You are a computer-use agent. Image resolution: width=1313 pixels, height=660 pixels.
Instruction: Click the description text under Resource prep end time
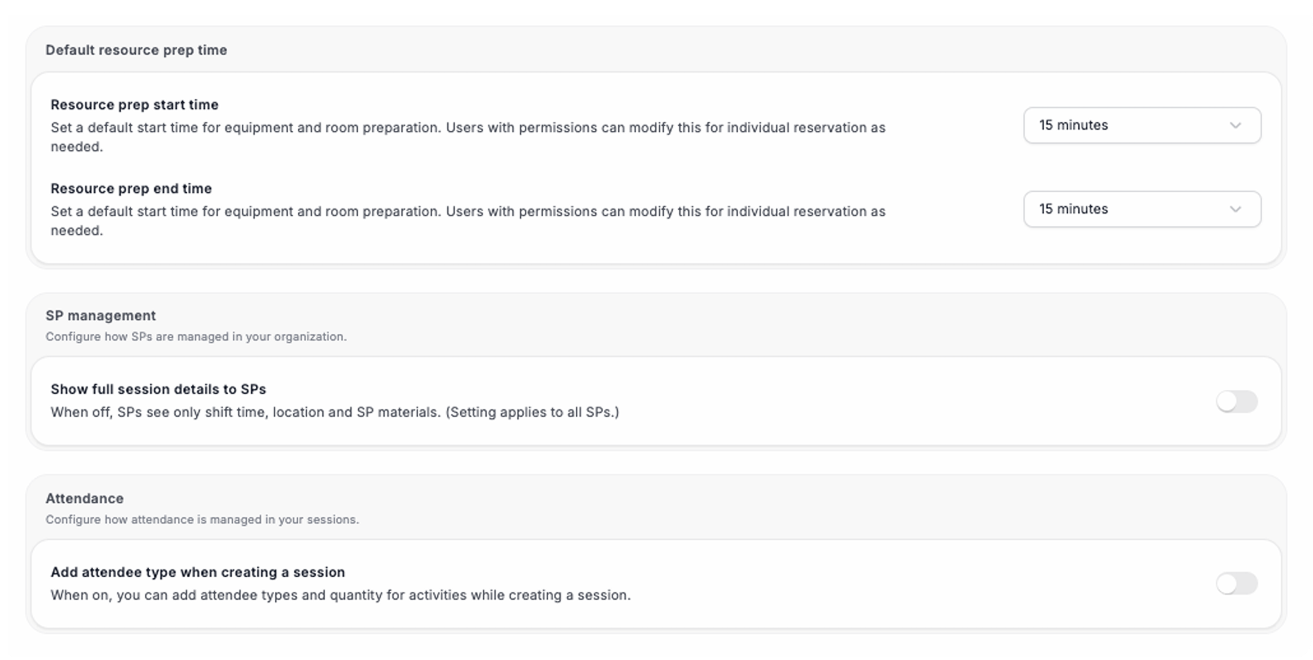(x=468, y=221)
